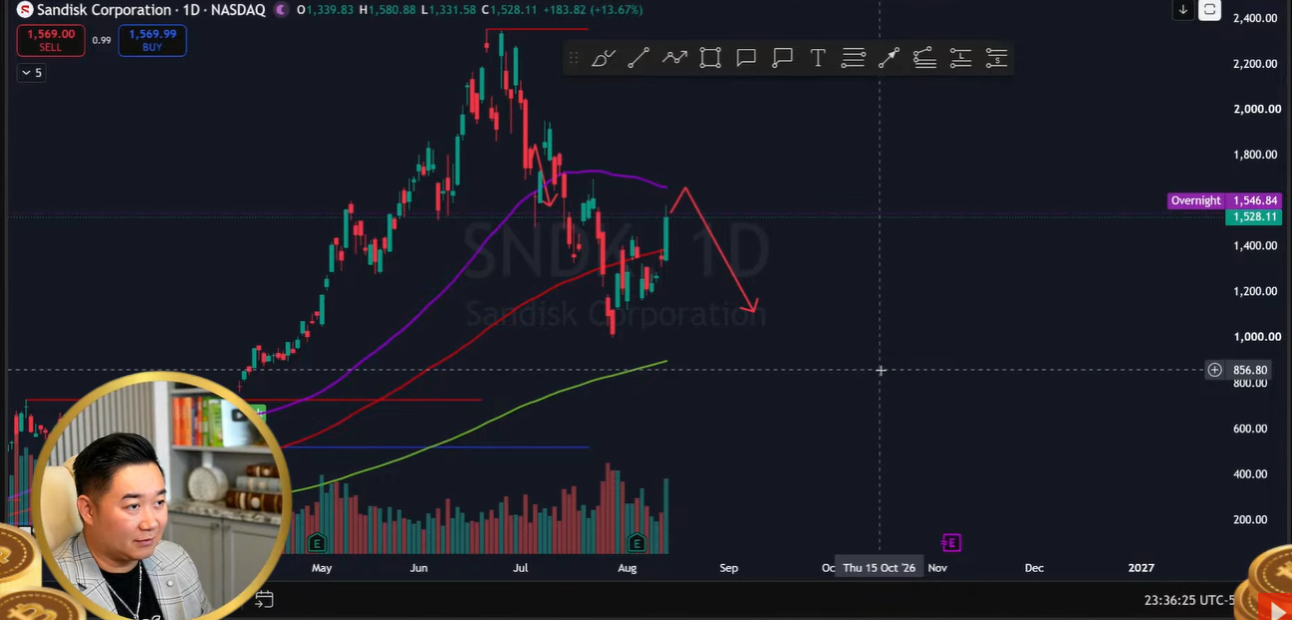This screenshot has height=620, width=1292.
Task: Select the comment bubble tool
Action: coord(746,58)
